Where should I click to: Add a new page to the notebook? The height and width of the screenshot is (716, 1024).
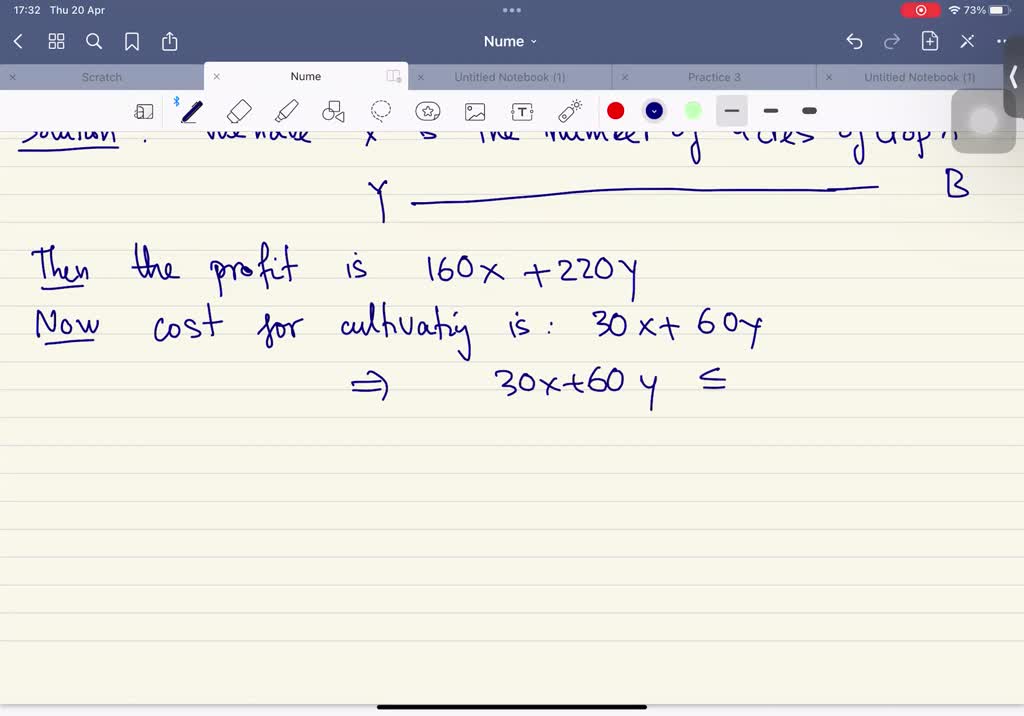click(x=929, y=41)
